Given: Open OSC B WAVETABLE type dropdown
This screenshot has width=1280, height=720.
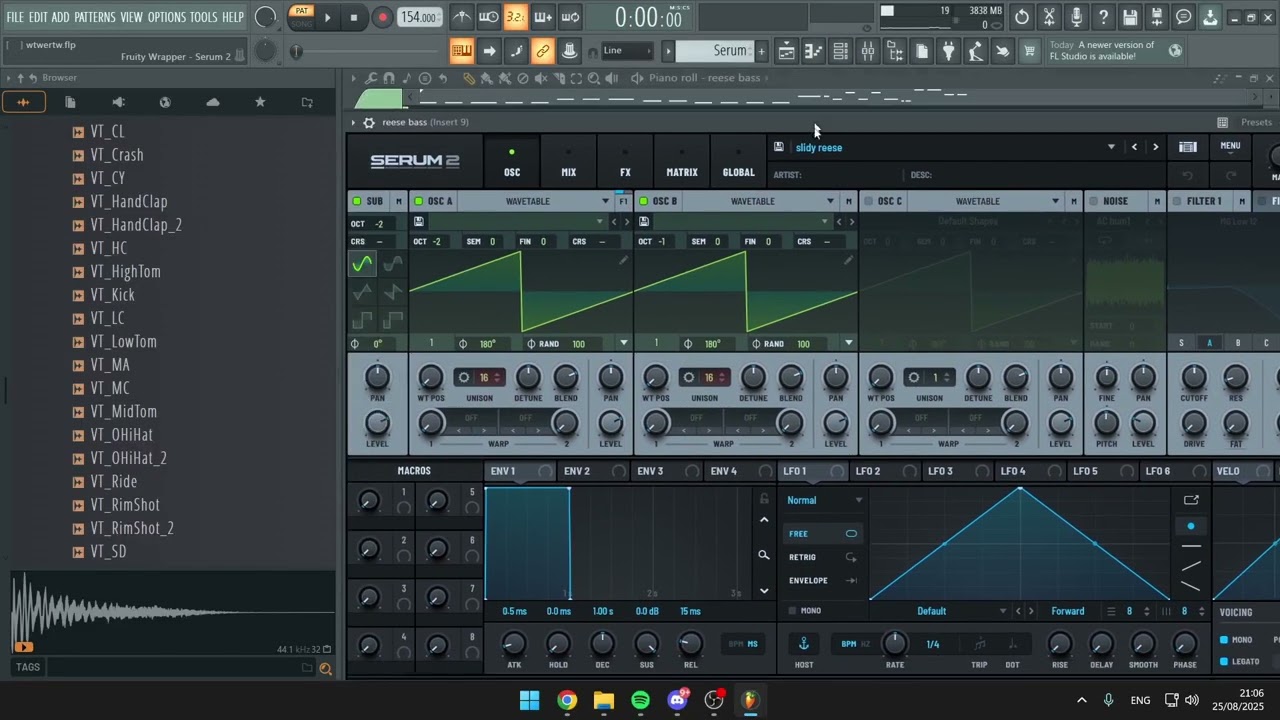Looking at the screenshot, I should [x=830, y=201].
